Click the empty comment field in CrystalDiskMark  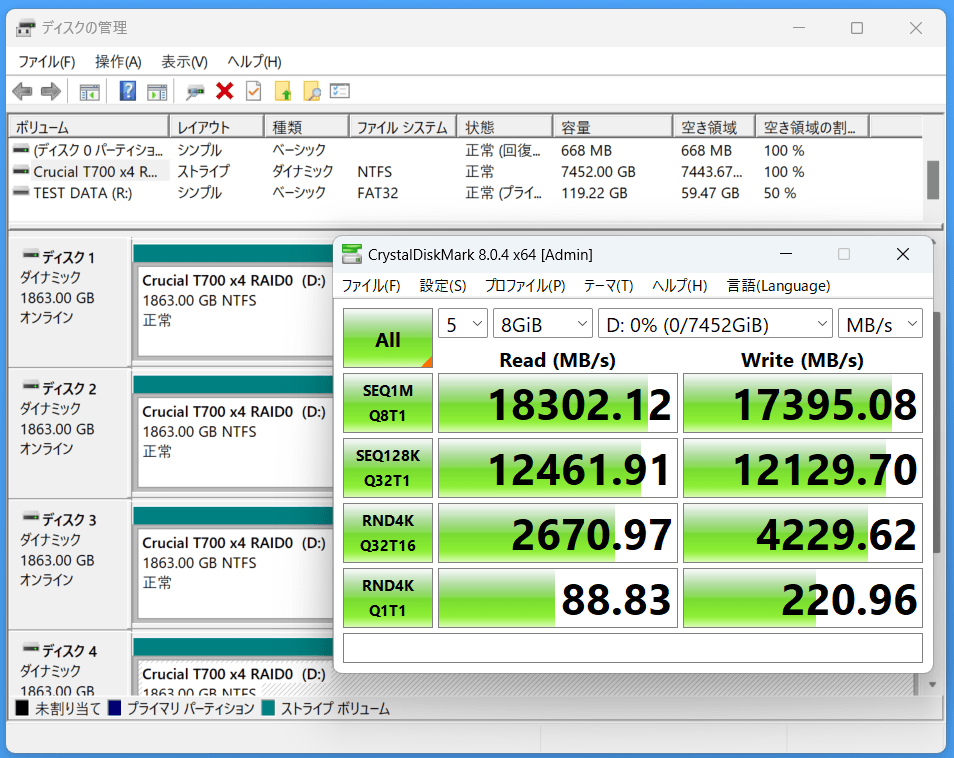pyautogui.click(x=633, y=648)
